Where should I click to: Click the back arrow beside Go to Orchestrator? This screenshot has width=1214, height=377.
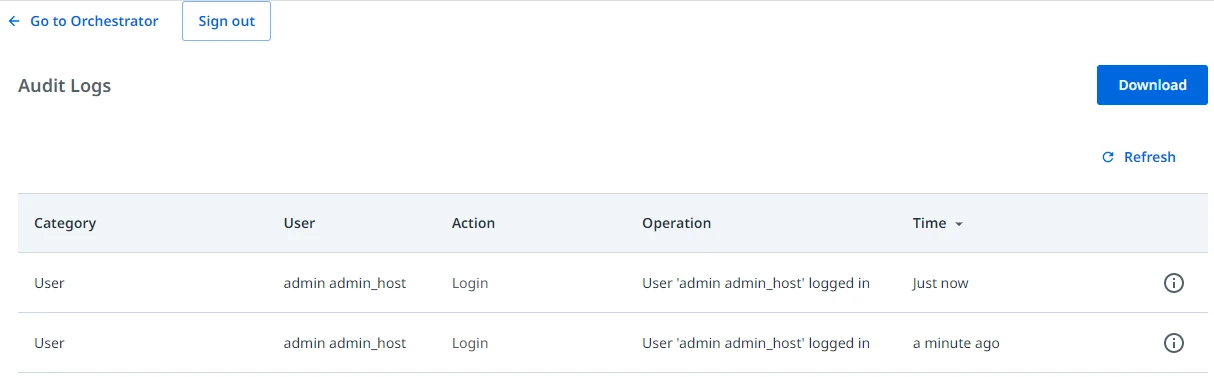14,21
